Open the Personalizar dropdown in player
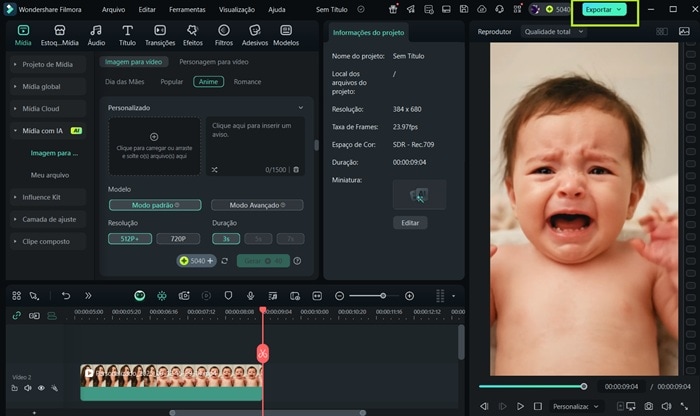 (575, 406)
